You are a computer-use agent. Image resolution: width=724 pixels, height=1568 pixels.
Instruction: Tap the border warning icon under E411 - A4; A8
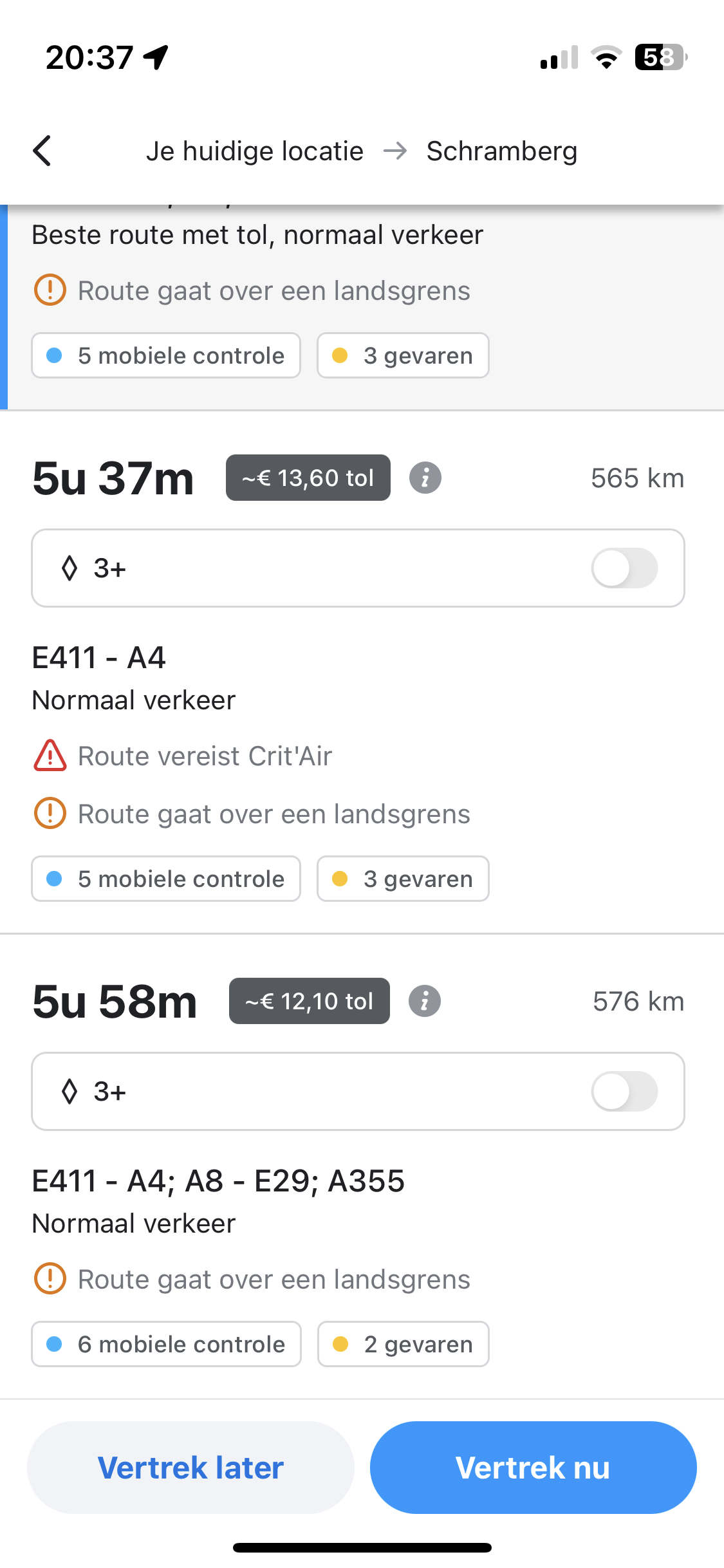(x=50, y=1279)
